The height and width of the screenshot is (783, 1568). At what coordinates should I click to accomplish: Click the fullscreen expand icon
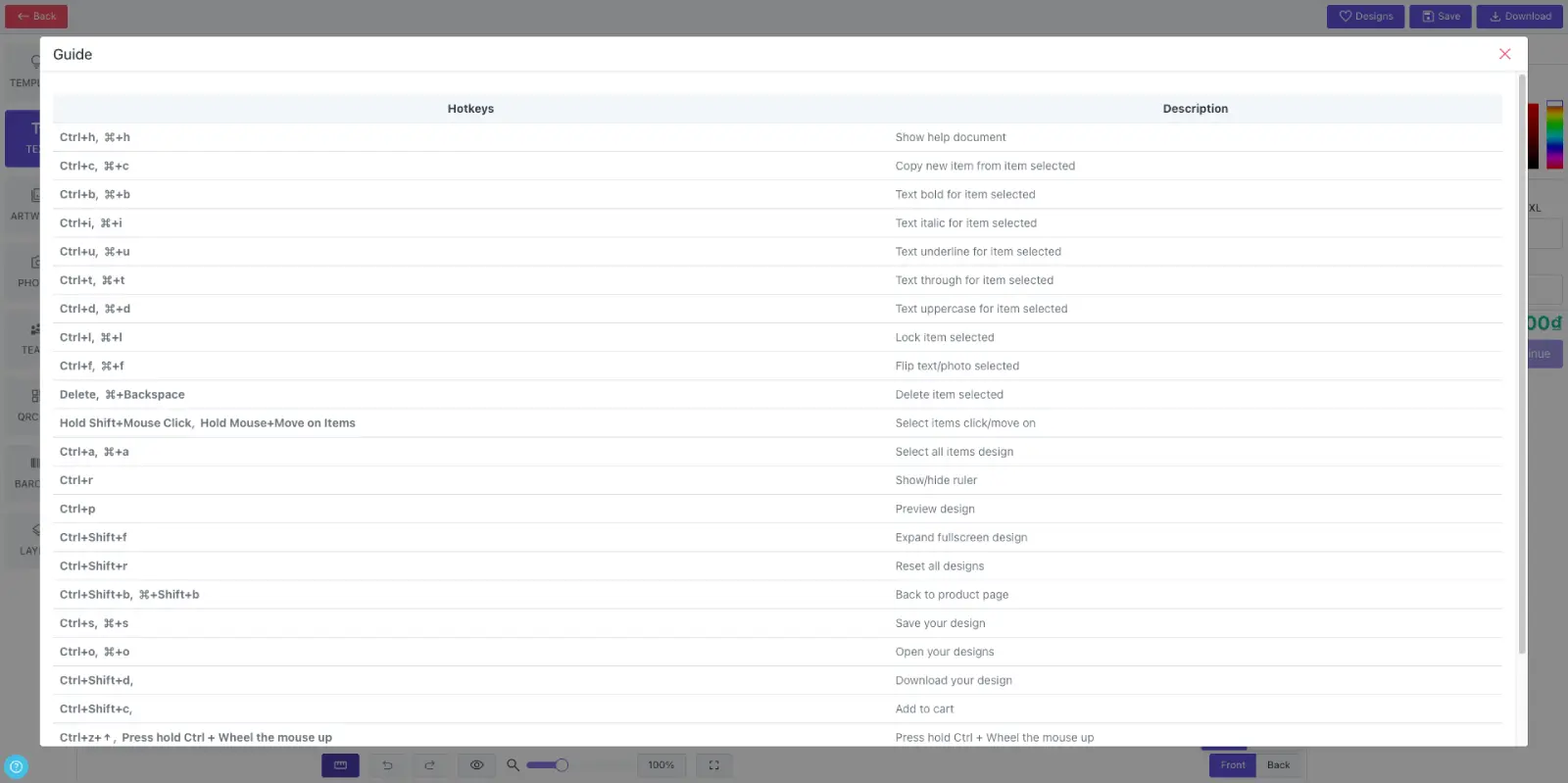713,765
